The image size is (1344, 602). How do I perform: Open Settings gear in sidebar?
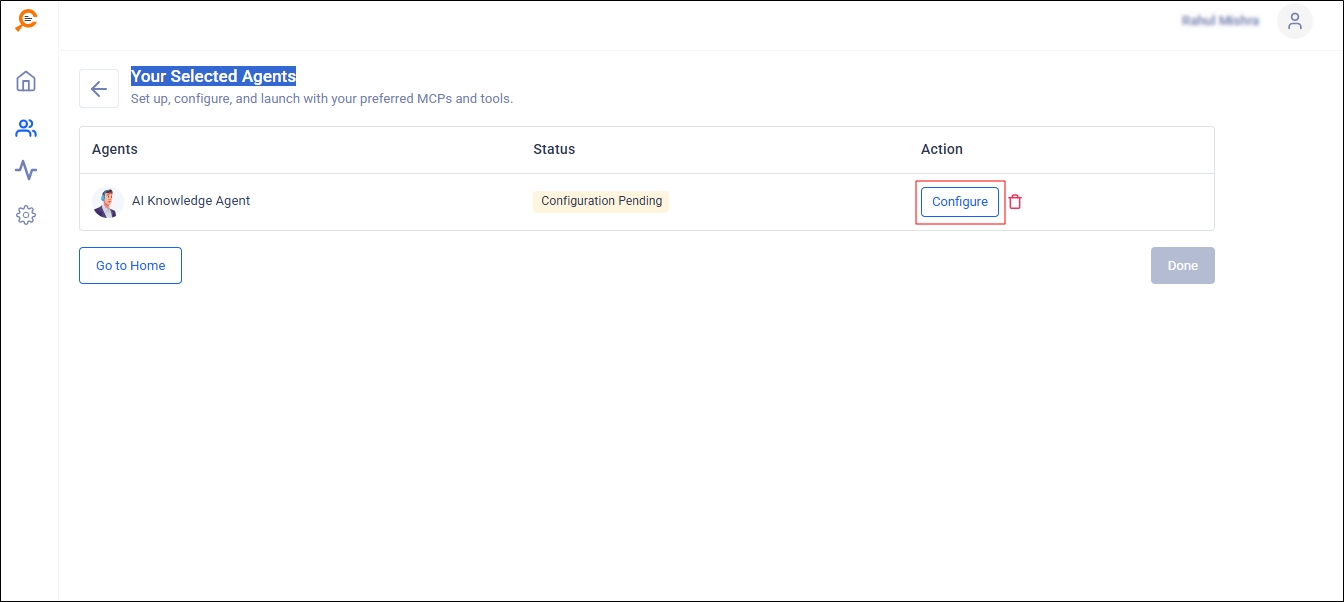point(26,215)
